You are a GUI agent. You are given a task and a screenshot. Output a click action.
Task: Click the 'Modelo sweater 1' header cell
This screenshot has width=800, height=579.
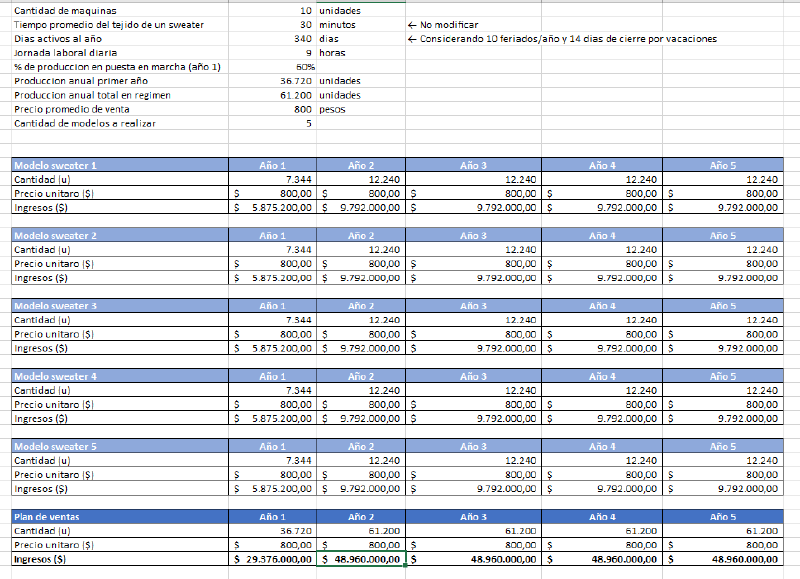click(120, 165)
